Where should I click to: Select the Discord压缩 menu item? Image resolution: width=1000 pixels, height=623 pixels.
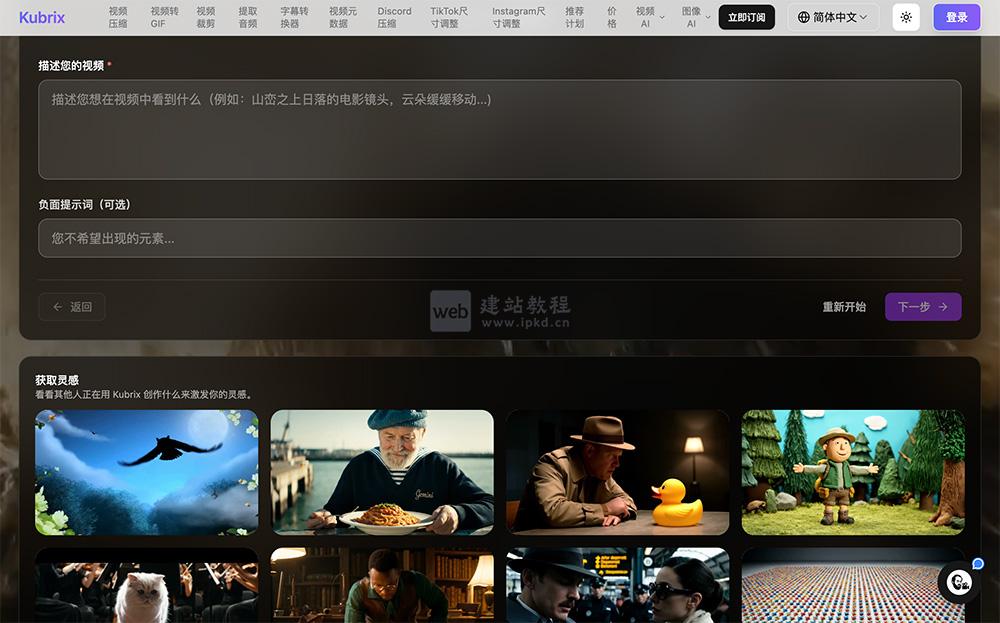(394, 17)
